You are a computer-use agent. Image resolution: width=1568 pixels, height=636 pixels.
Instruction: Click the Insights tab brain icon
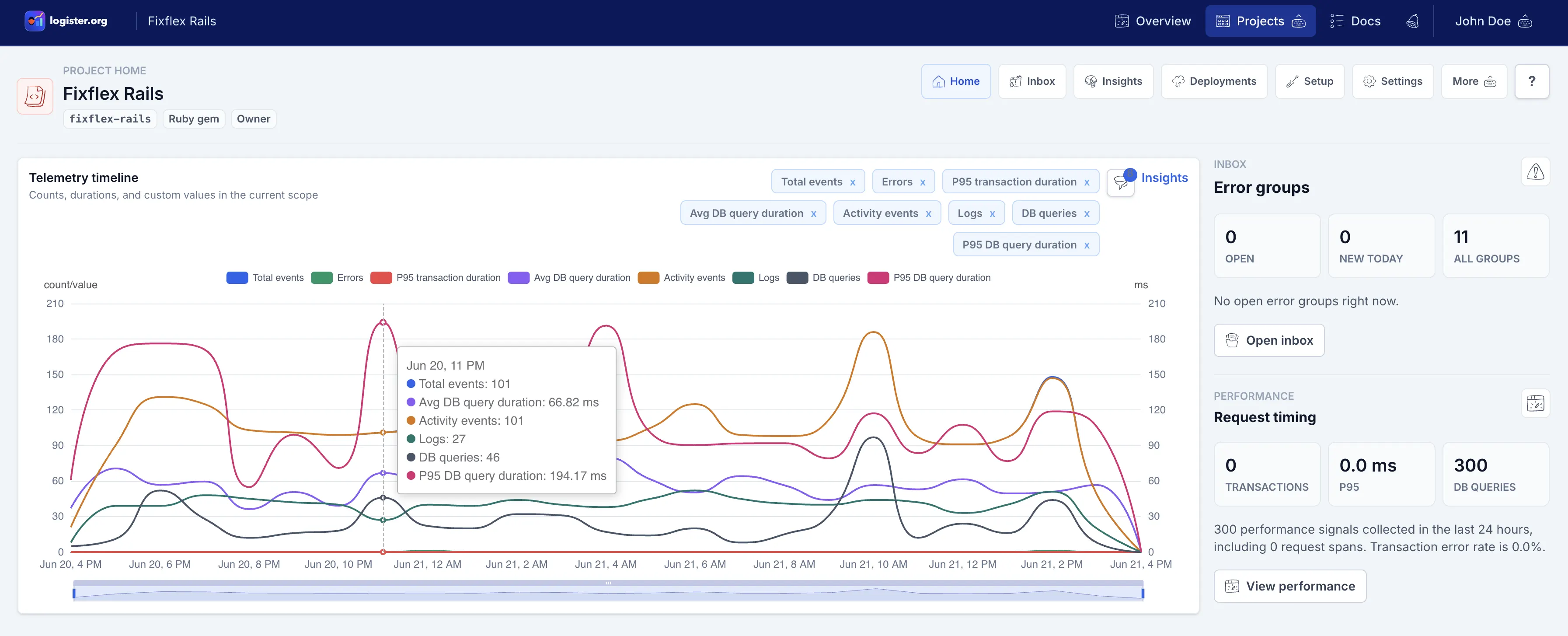coord(1091,81)
